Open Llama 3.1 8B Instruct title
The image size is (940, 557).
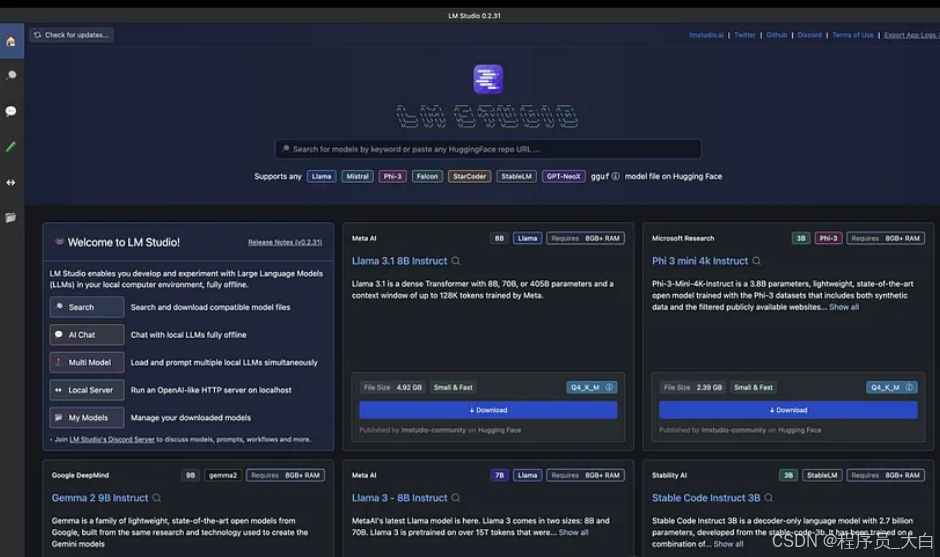[399, 261]
